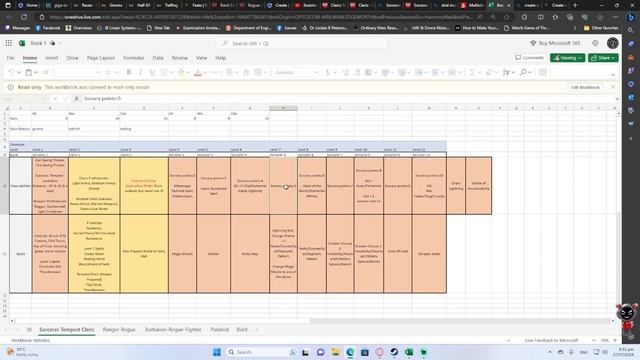
Task: Toggle italic formatting
Action: click(140, 72)
